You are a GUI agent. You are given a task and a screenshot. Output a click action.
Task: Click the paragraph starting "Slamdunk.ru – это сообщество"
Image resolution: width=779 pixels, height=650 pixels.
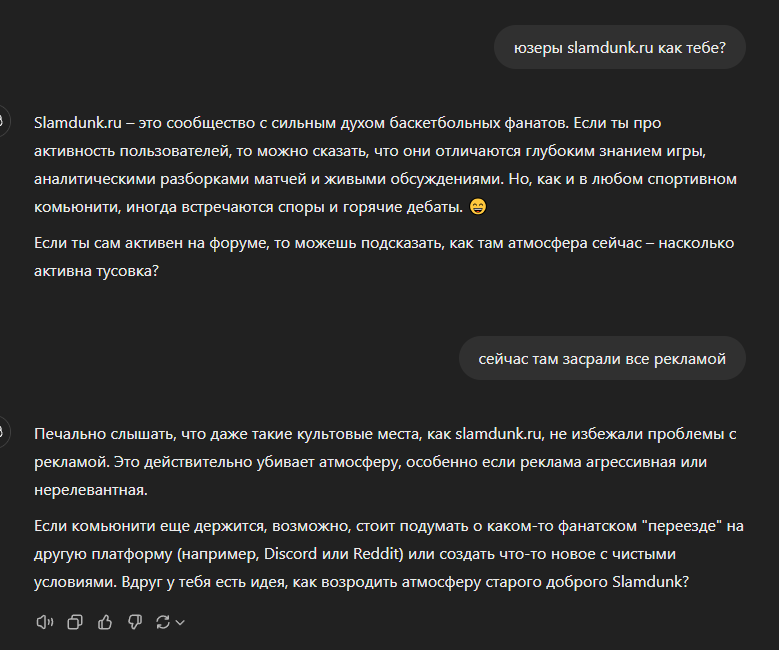pos(360,165)
